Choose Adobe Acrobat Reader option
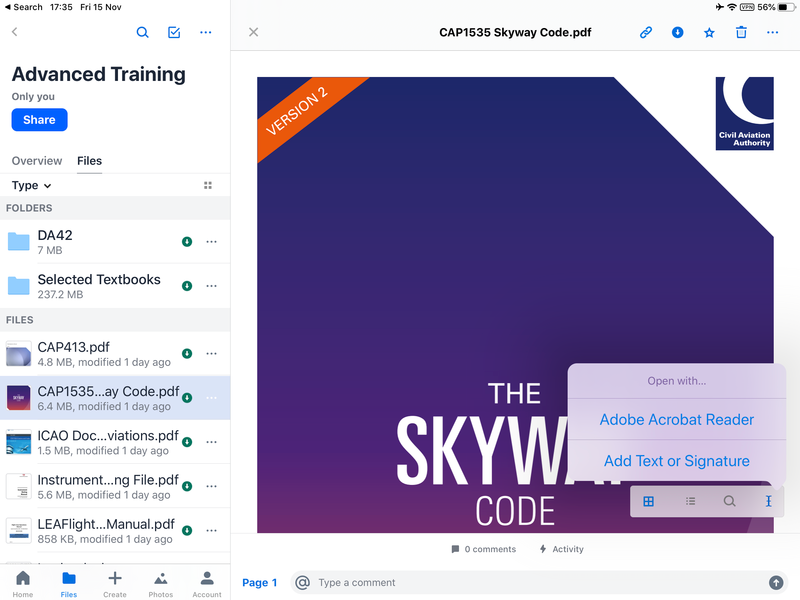The height and width of the screenshot is (600, 800). click(677, 419)
